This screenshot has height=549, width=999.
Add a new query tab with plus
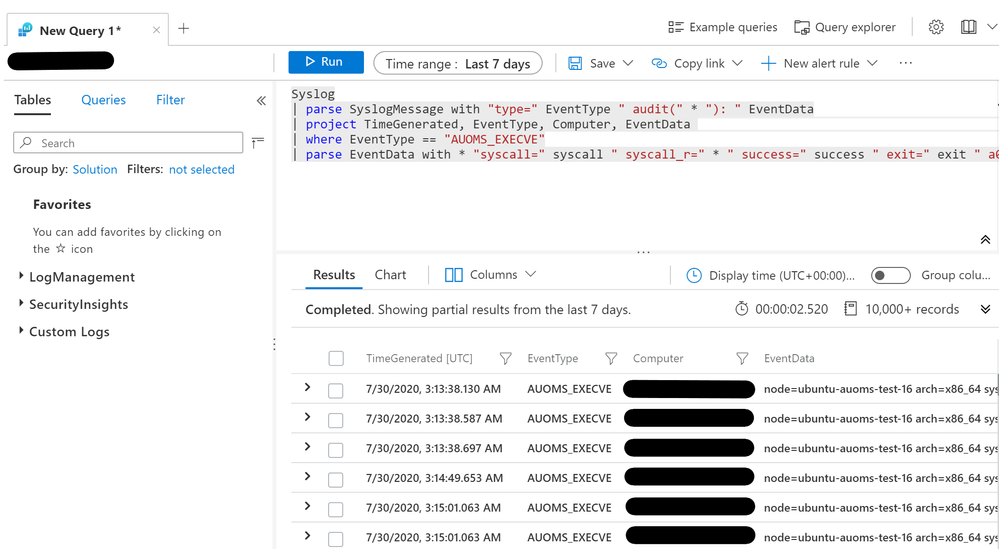(x=183, y=29)
